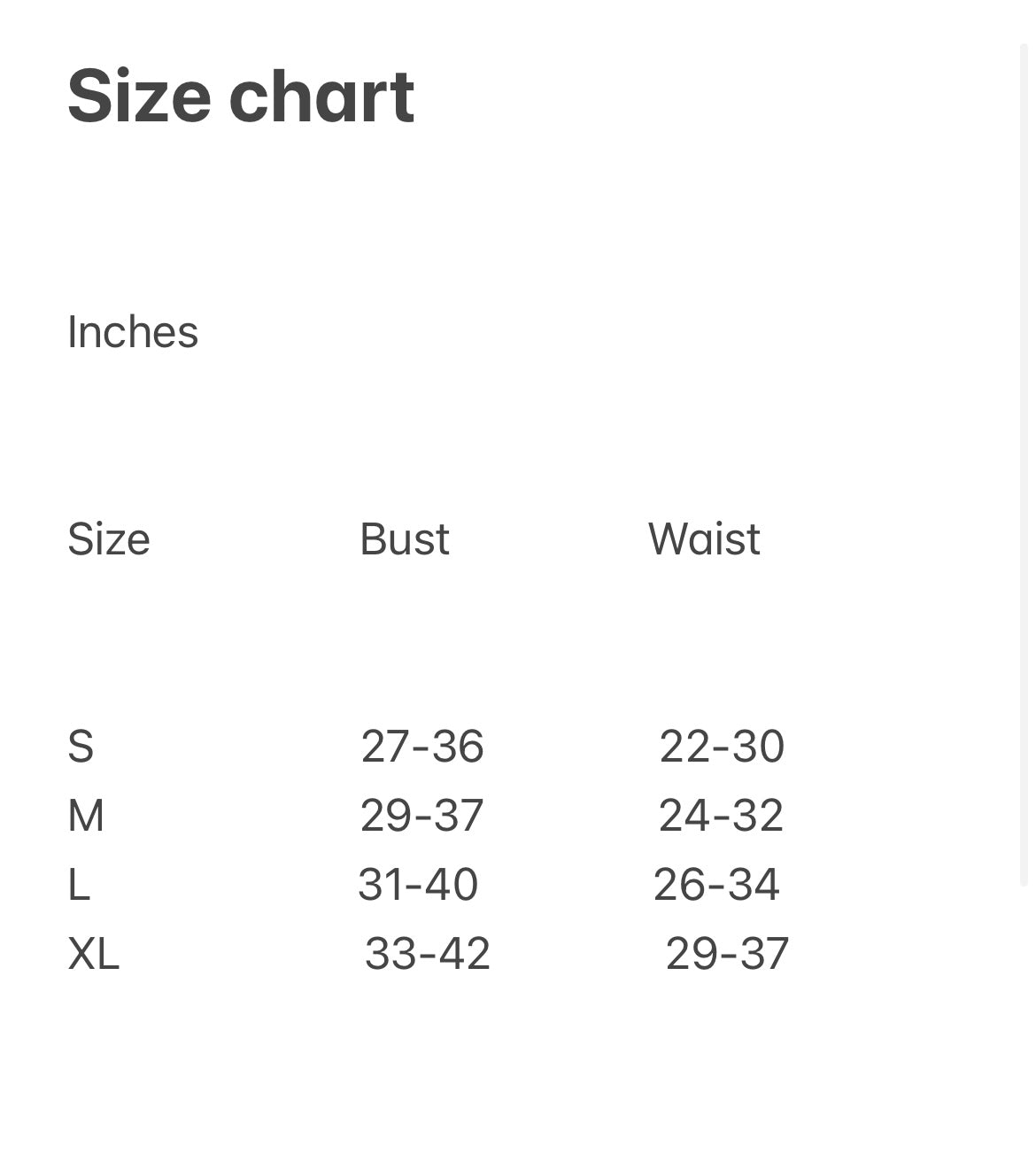This screenshot has width=1036, height=1154.
Task: Click the M waist range 24-32
Action: (x=721, y=816)
